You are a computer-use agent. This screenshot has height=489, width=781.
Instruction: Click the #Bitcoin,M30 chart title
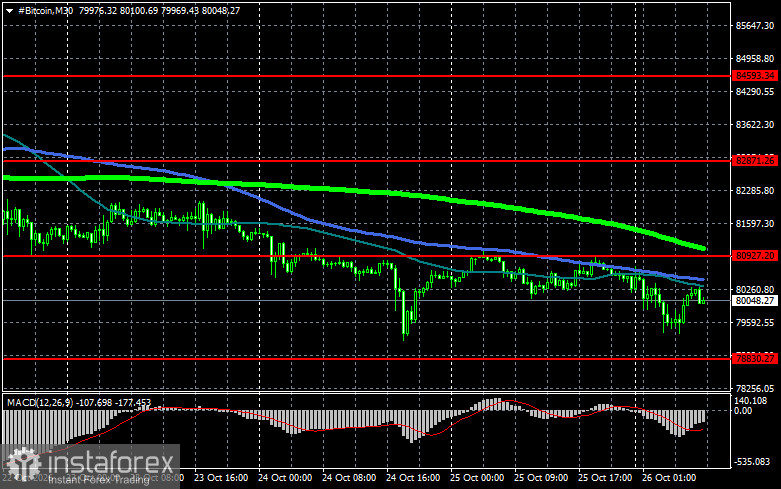click(45, 10)
